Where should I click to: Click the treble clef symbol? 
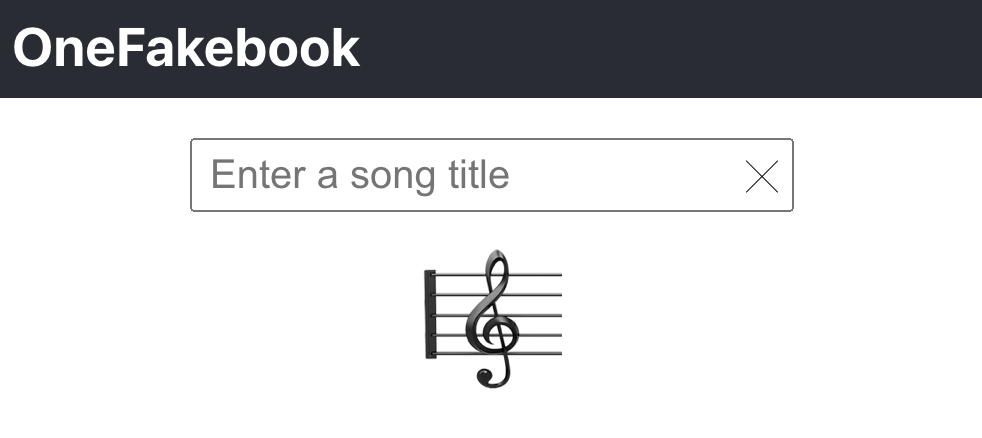(x=493, y=318)
